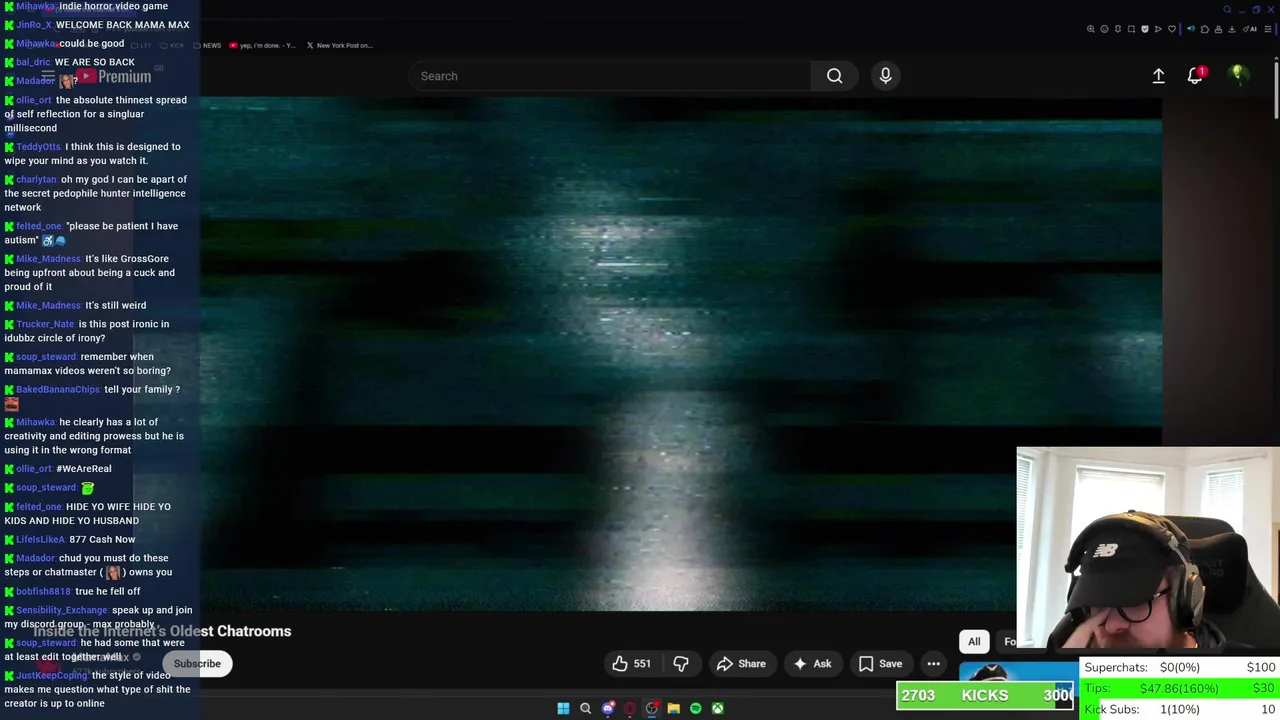The width and height of the screenshot is (1280, 720).
Task: Open the AI assistant toolbar icon
Action: 1250,29
